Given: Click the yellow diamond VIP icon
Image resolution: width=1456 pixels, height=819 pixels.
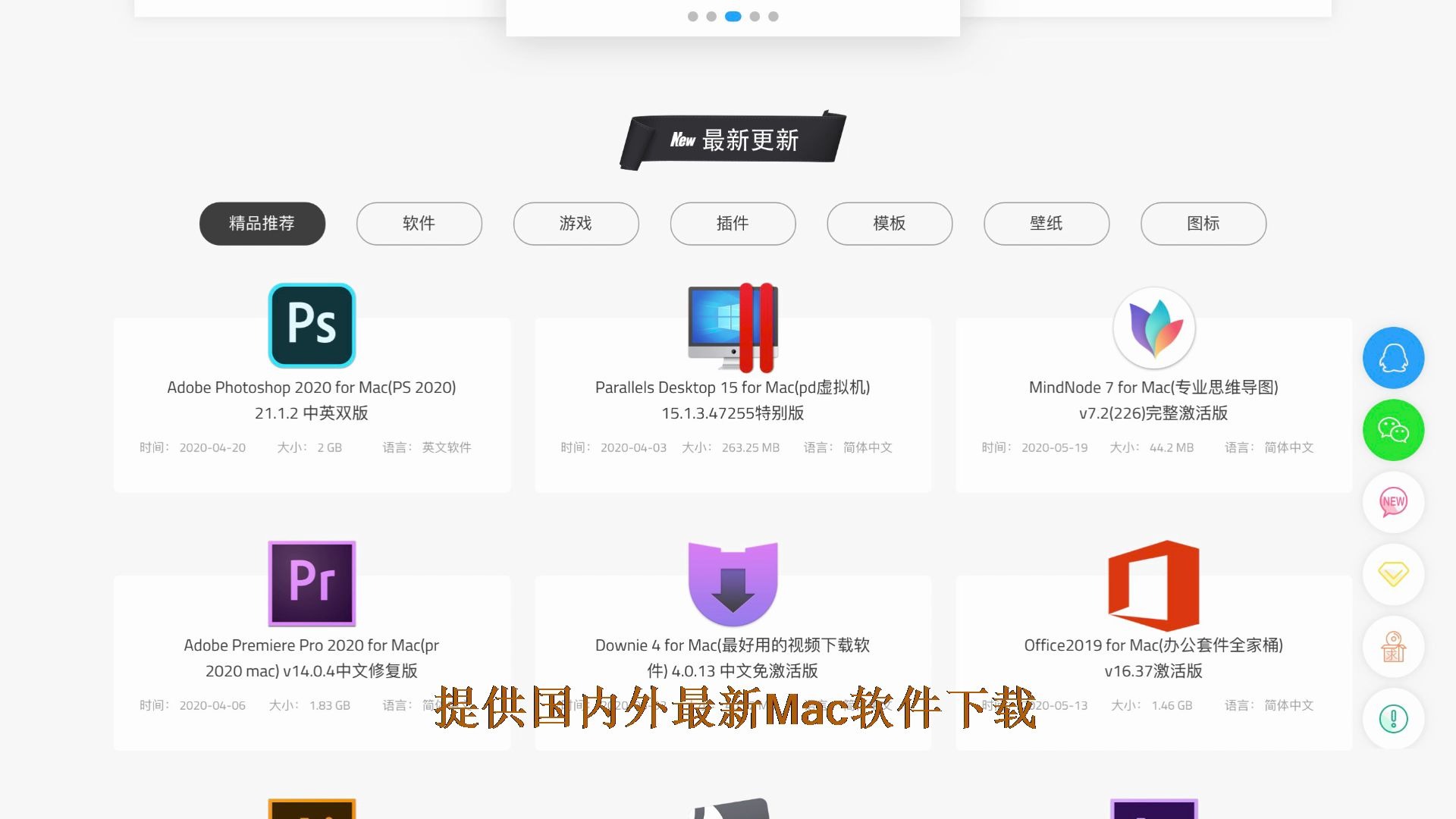Looking at the screenshot, I should click(1393, 574).
